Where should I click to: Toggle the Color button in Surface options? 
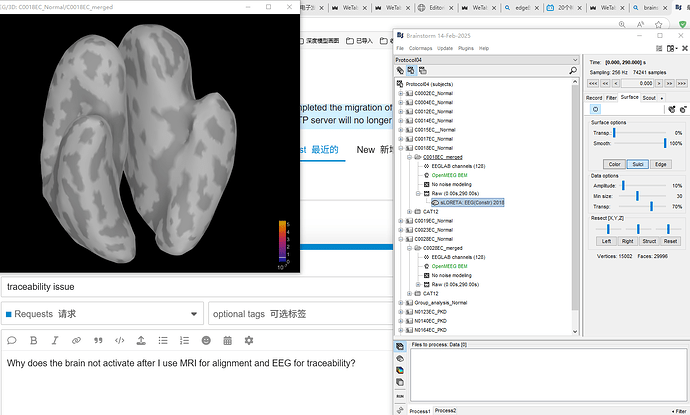click(x=614, y=164)
